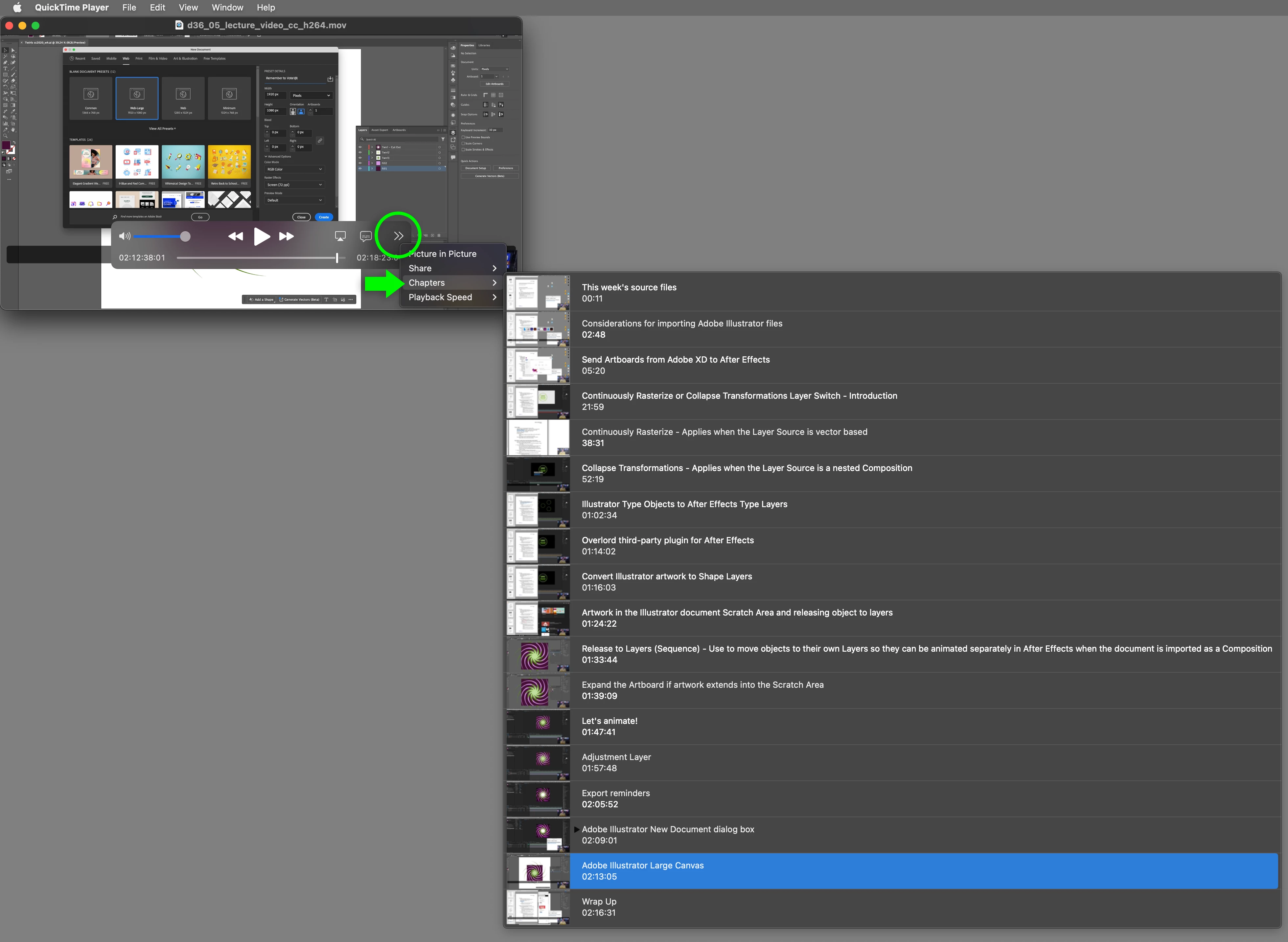Click the double-chevron more options icon
The image size is (1288, 942).
pyautogui.click(x=398, y=235)
